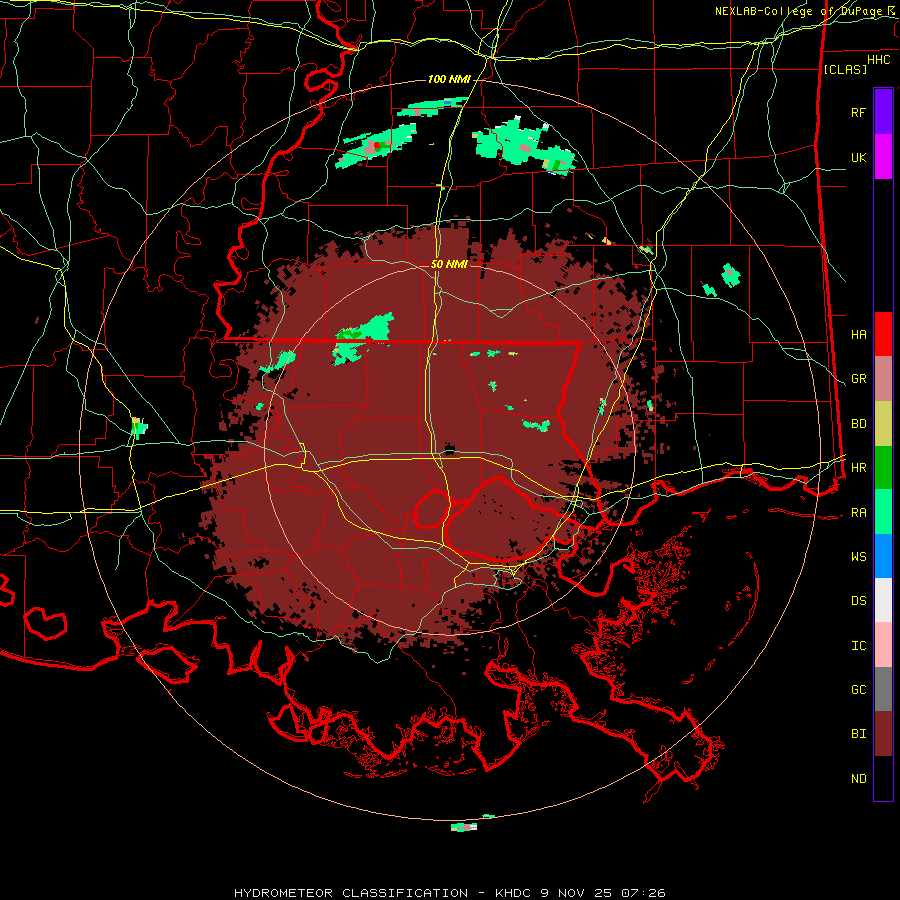The image size is (900, 900).
Task: Pick the RA light green legend swatch
Action: pos(883,512)
